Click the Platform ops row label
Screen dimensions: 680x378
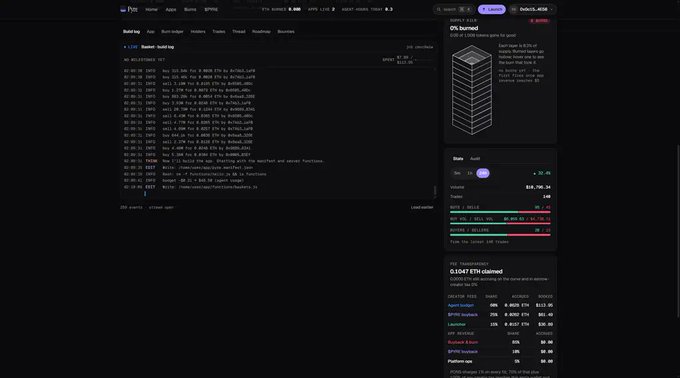click(x=460, y=361)
